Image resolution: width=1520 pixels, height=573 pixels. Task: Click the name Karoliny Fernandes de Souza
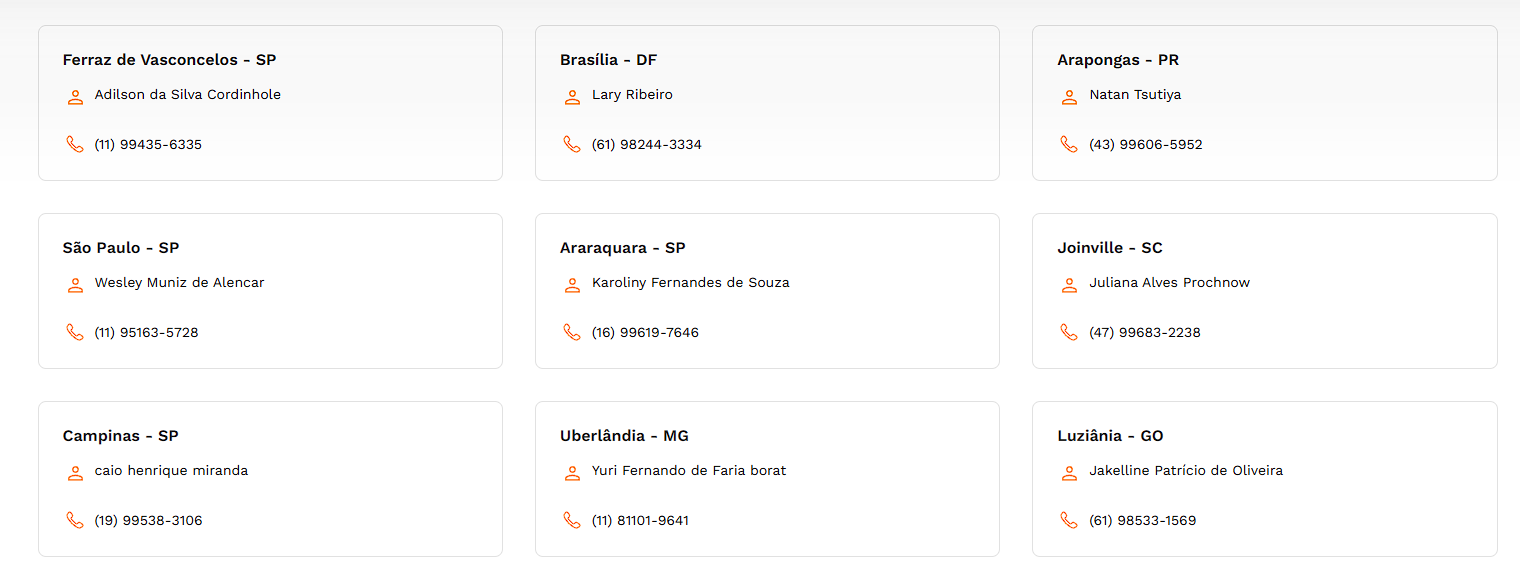tap(691, 283)
